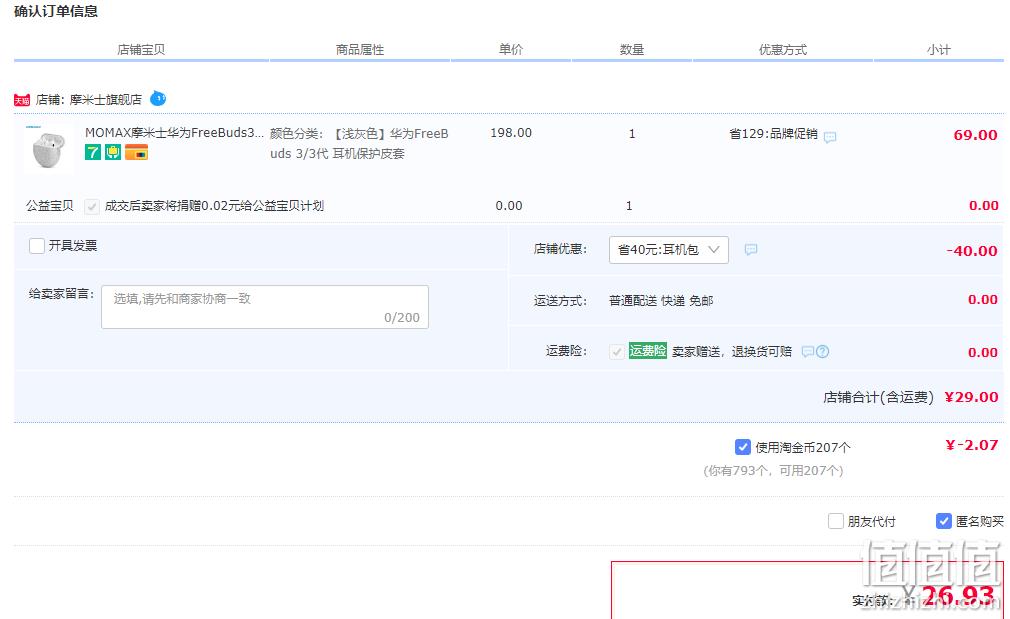Click the Tmall shop logo icon
This screenshot has width=1010, height=619.
(x=22, y=100)
